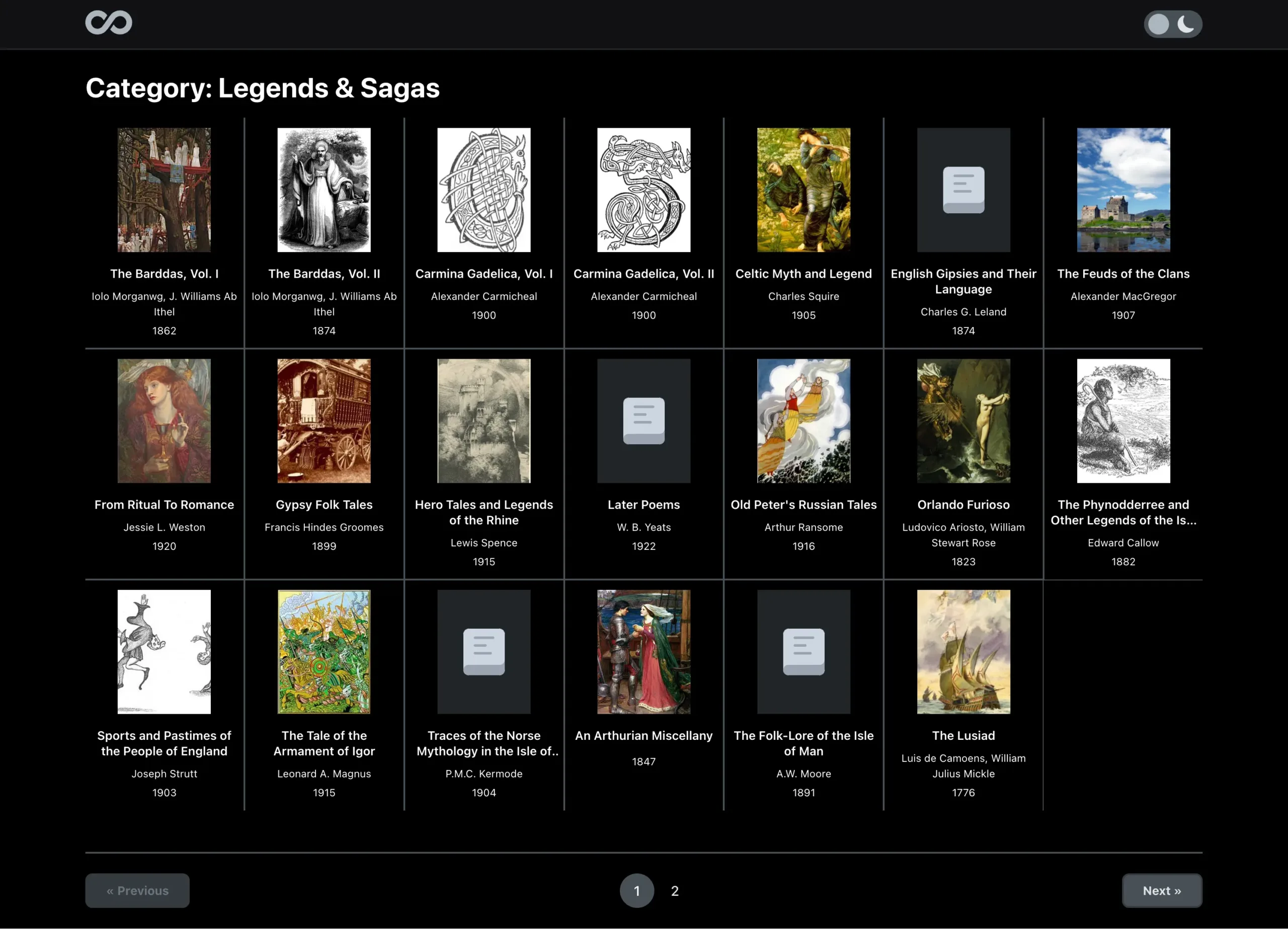Open placeholder cover of Later Poems
Viewport: 1288px width, 929px height.
tap(643, 421)
